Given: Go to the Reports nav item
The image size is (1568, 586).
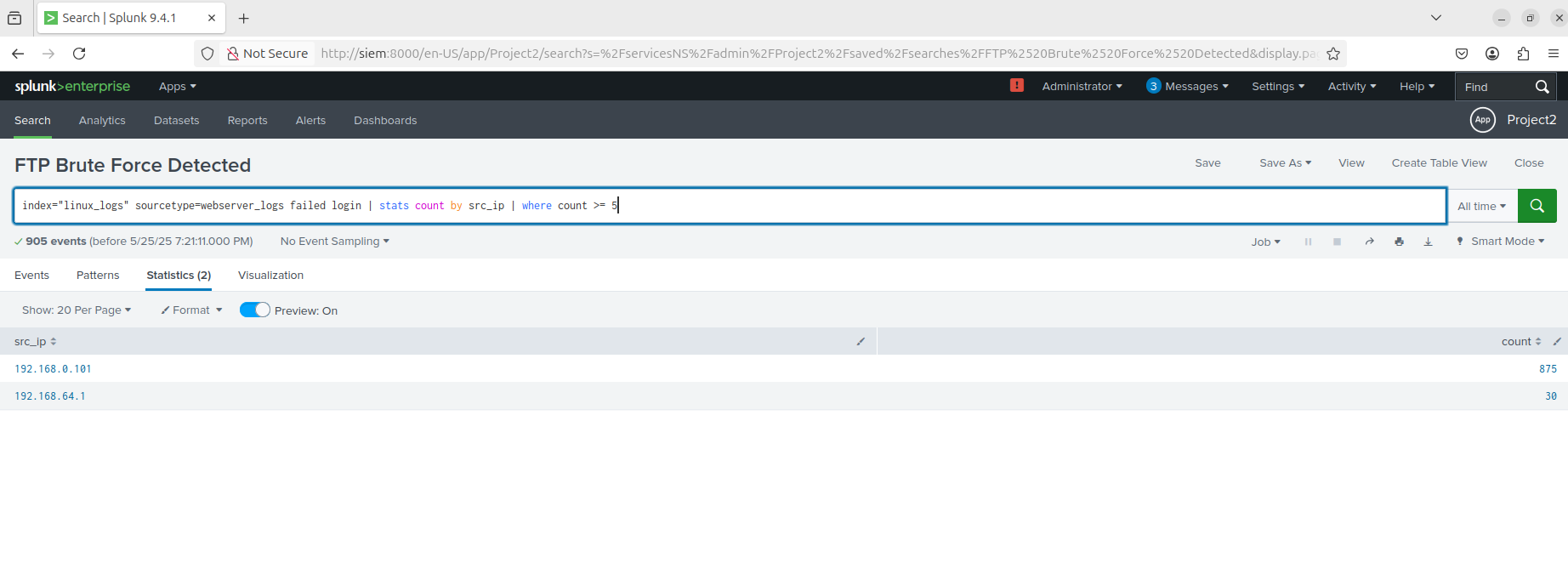Looking at the screenshot, I should pyautogui.click(x=247, y=121).
